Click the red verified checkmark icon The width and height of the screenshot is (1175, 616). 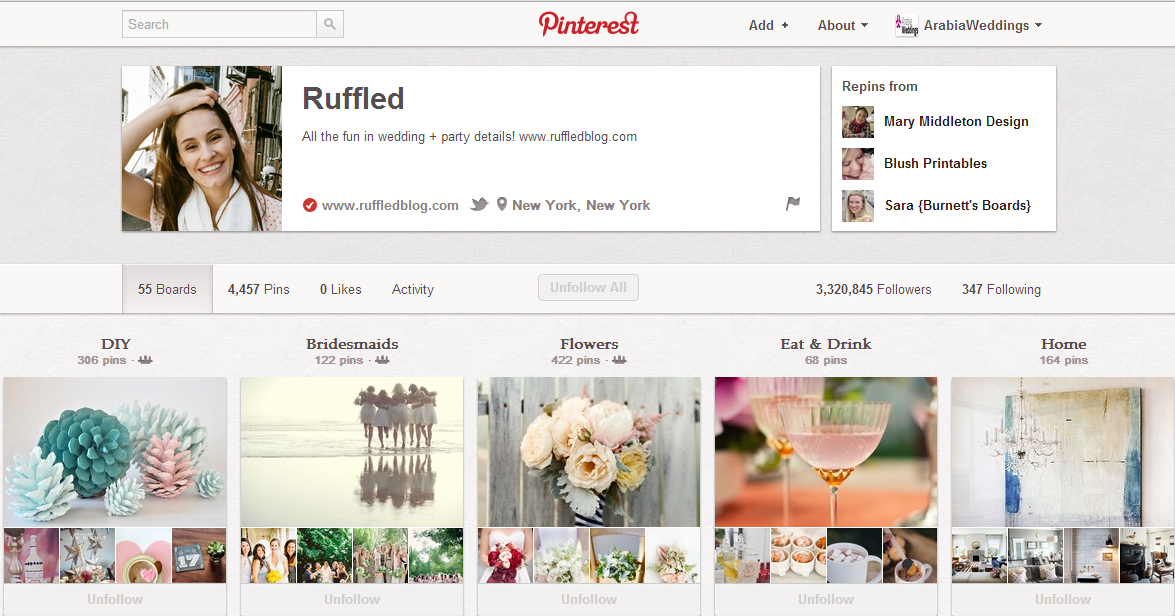tap(309, 205)
